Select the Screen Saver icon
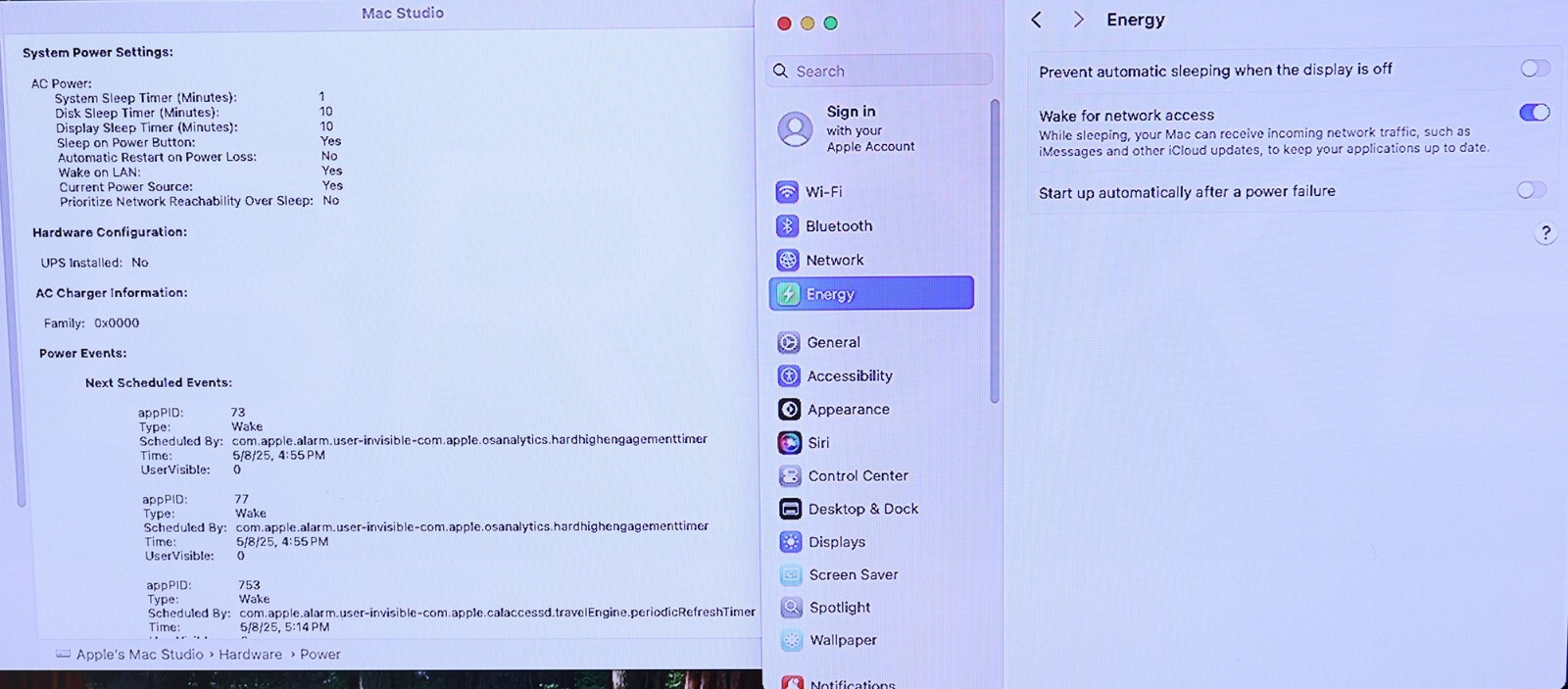The width and height of the screenshot is (1568, 689). (791, 575)
